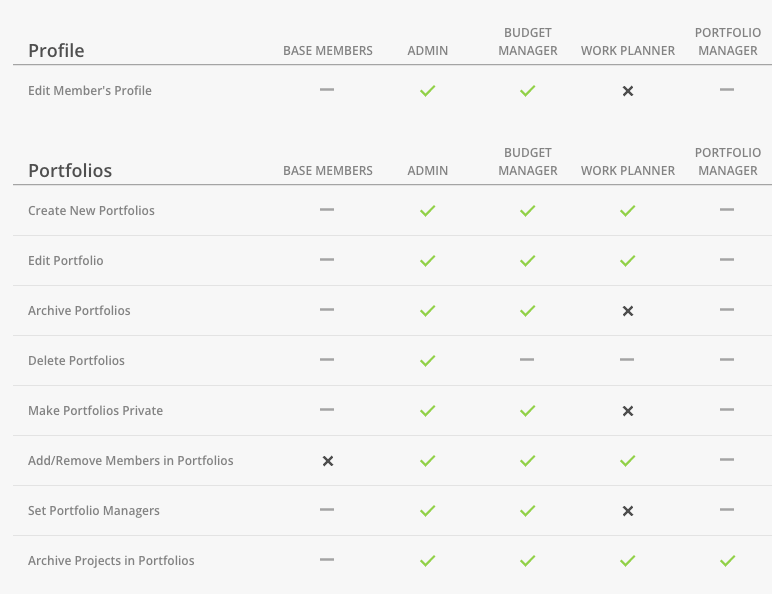Select the Portfolios section heading
The image size is (772, 594).
point(70,170)
